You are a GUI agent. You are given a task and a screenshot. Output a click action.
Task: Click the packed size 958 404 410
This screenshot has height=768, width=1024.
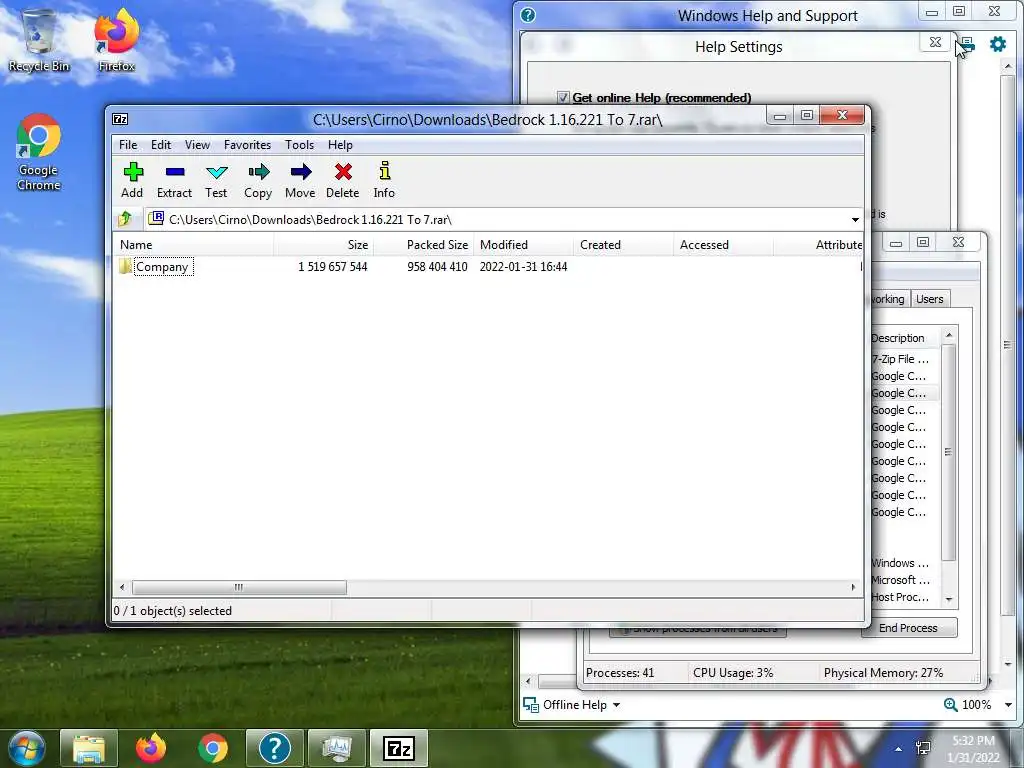click(437, 266)
